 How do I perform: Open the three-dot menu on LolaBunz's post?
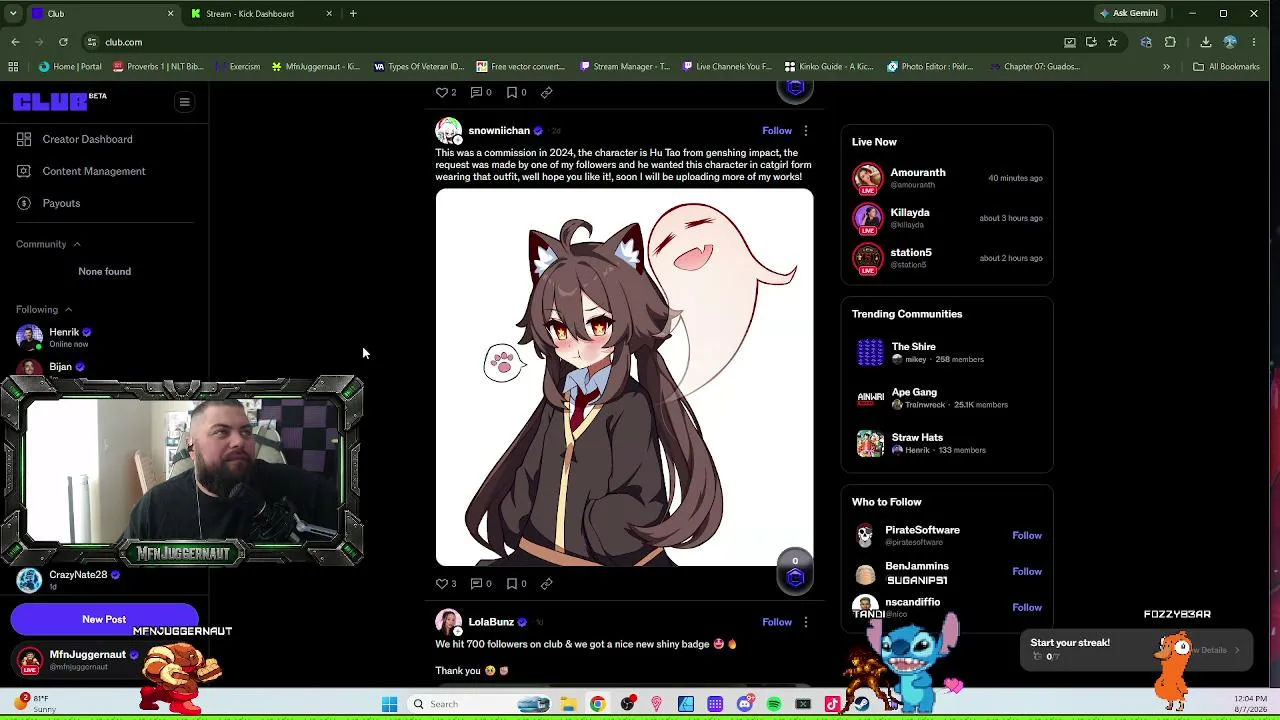805,622
